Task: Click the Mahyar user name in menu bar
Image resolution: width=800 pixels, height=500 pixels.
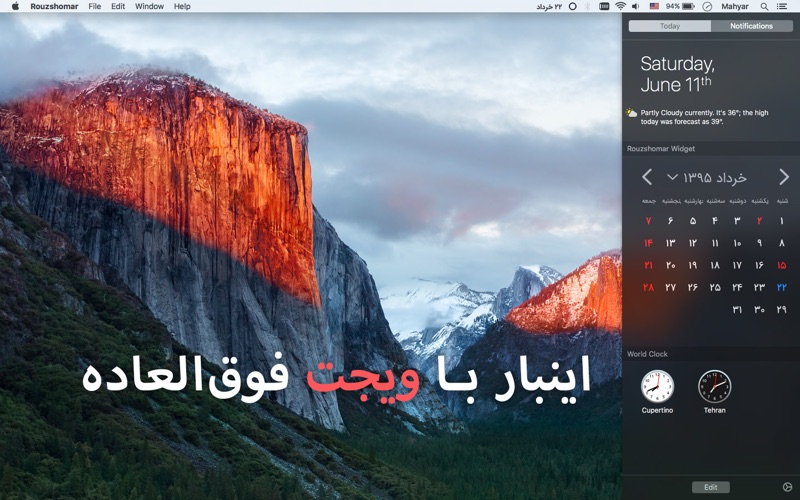Action: (734, 6)
